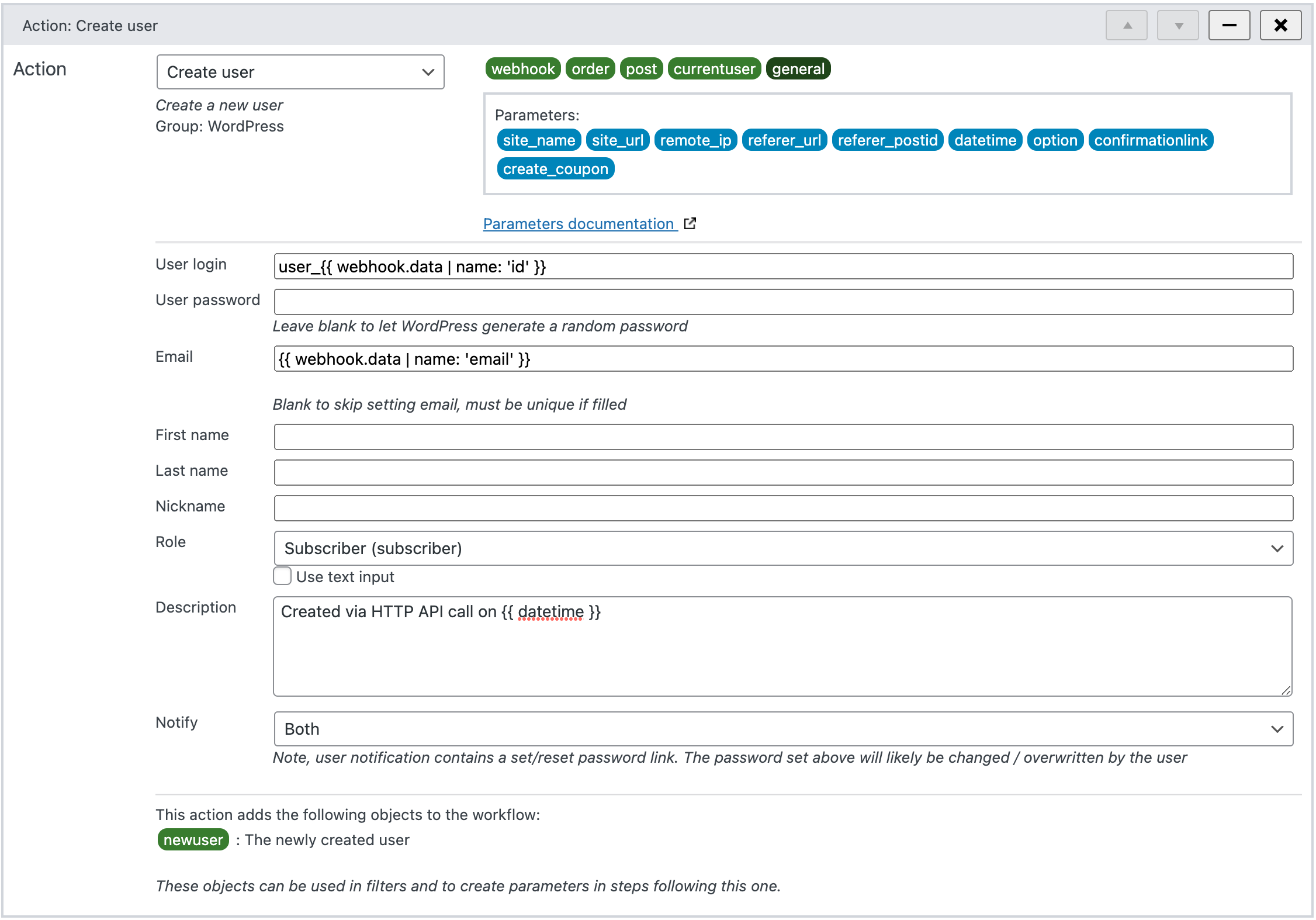The width and height of the screenshot is (1316, 920).
Task: Open the Parameters documentation link
Action: pos(579,223)
